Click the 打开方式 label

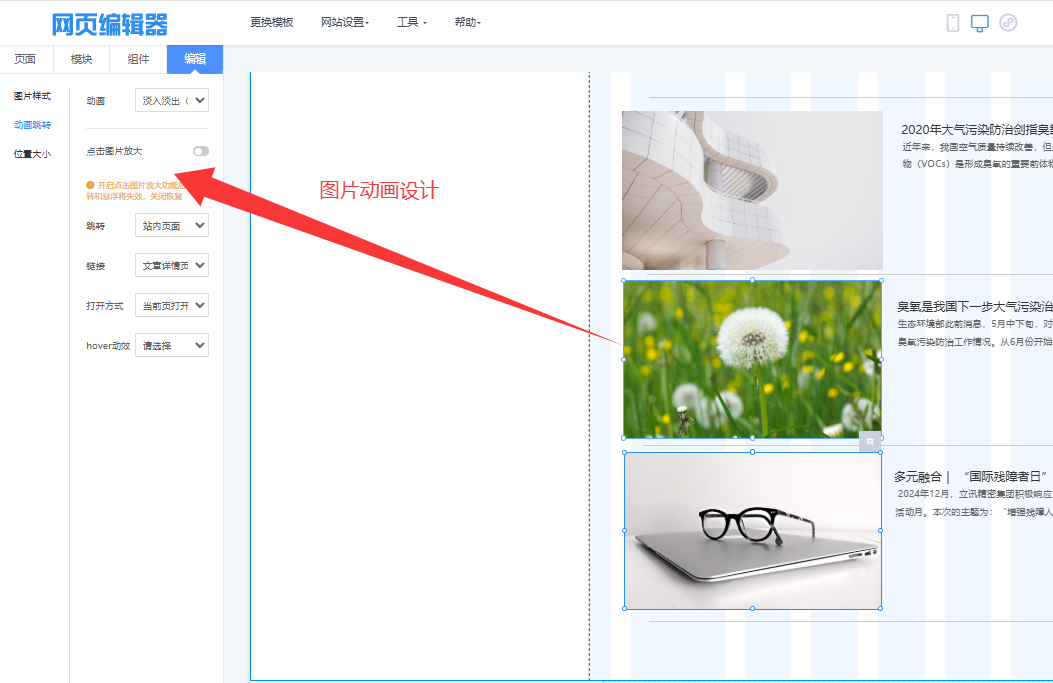pos(105,306)
